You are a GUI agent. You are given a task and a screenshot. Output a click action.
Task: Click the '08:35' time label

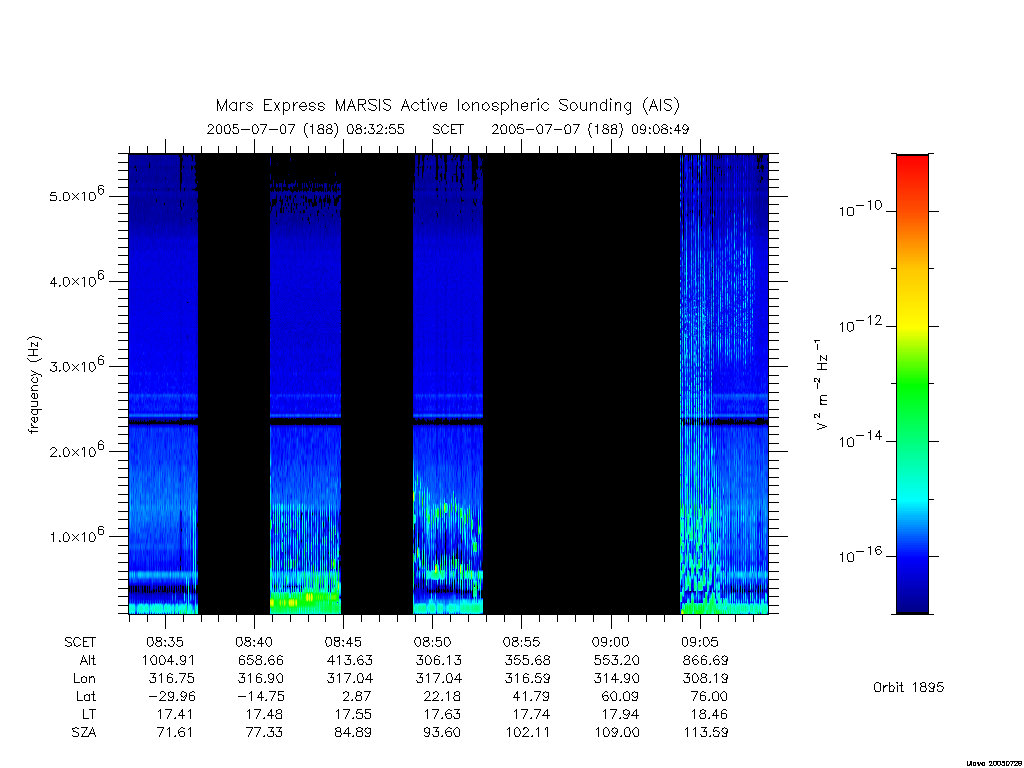point(165,642)
